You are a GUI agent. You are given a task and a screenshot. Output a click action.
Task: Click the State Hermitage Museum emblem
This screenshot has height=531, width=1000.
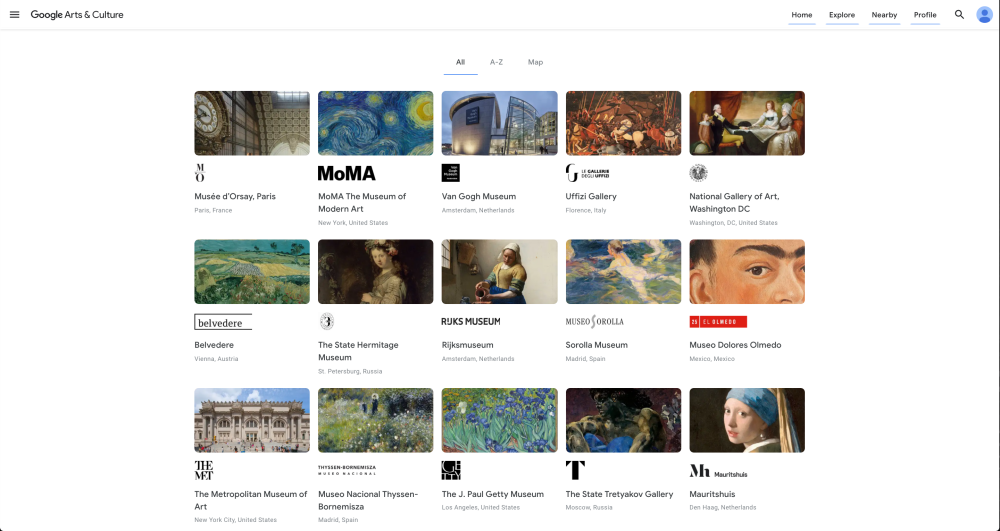coord(327,321)
